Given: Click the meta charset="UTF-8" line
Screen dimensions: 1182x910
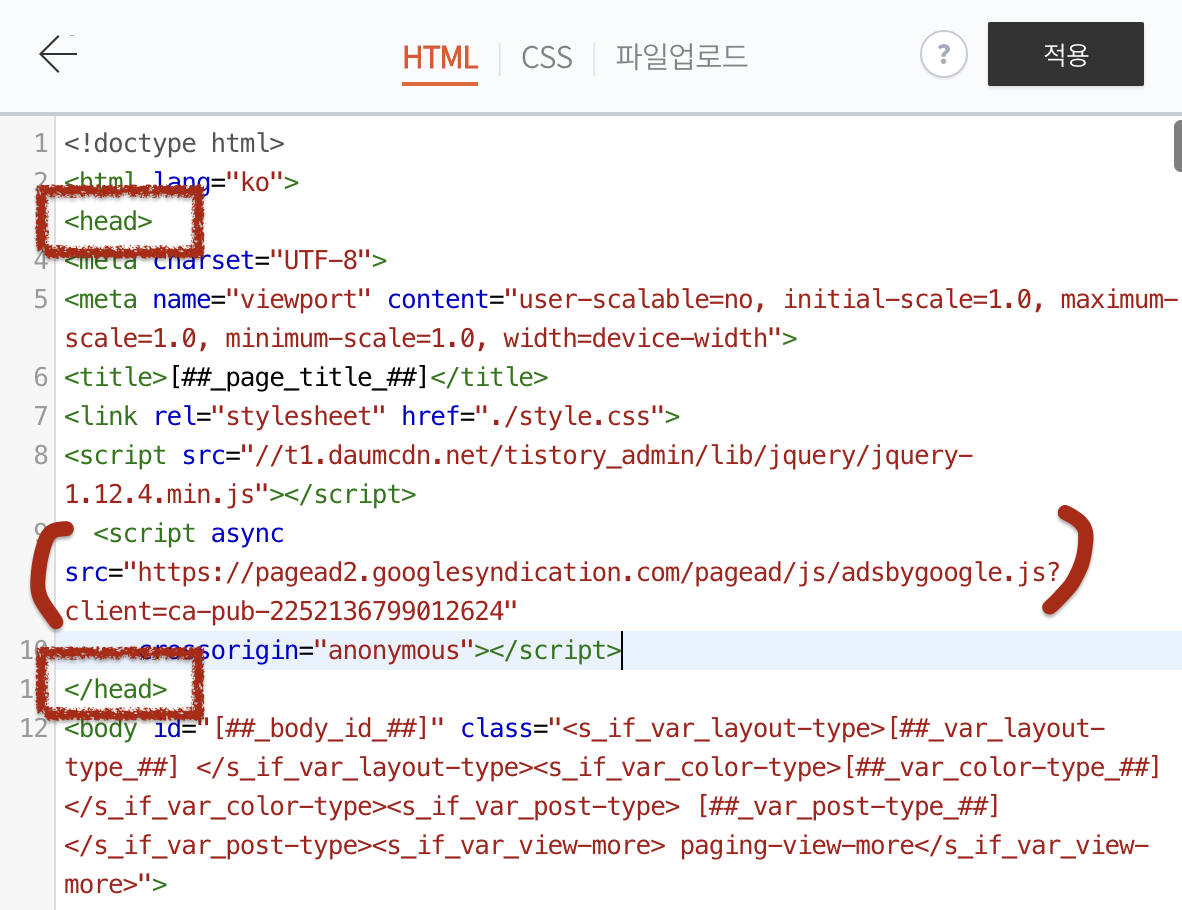Looking at the screenshot, I should click(x=225, y=260).
